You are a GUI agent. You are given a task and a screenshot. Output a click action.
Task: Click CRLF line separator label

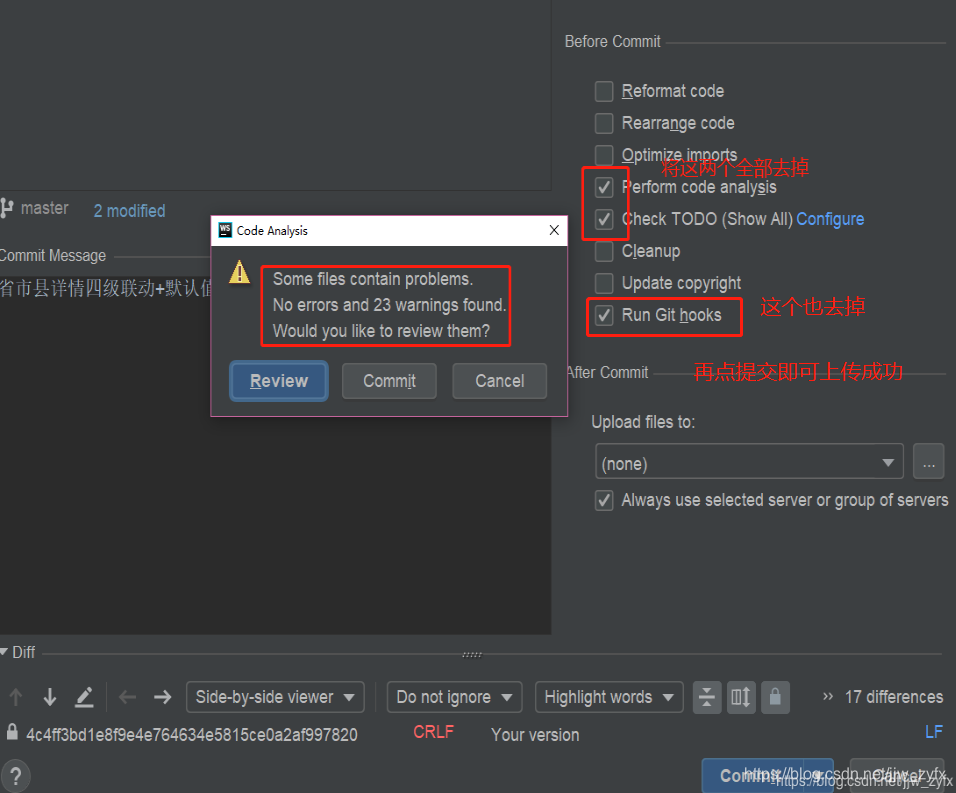(433, 731)
